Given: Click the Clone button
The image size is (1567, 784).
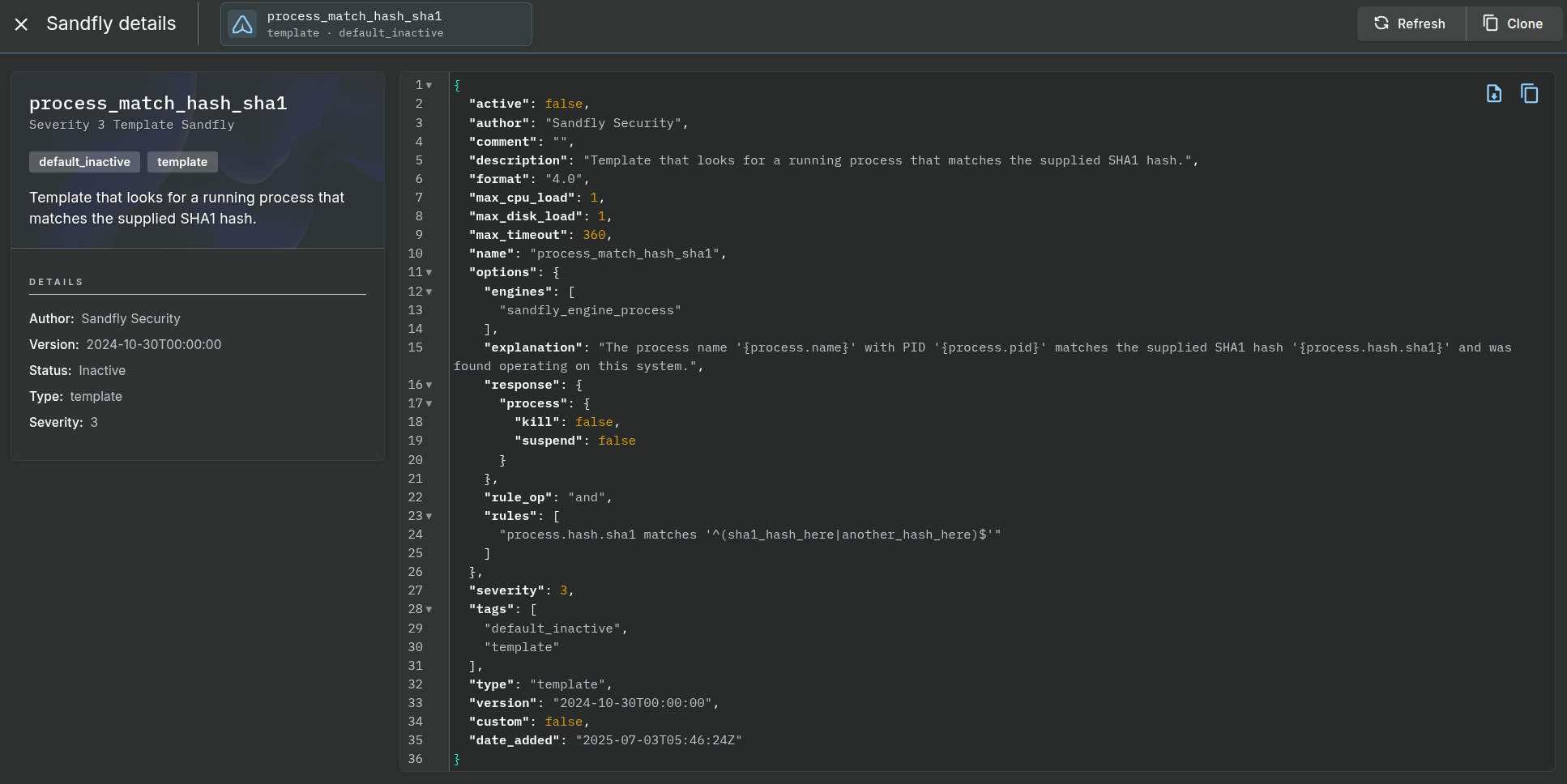Looking at the screenshot, I should pos(1514,24).
